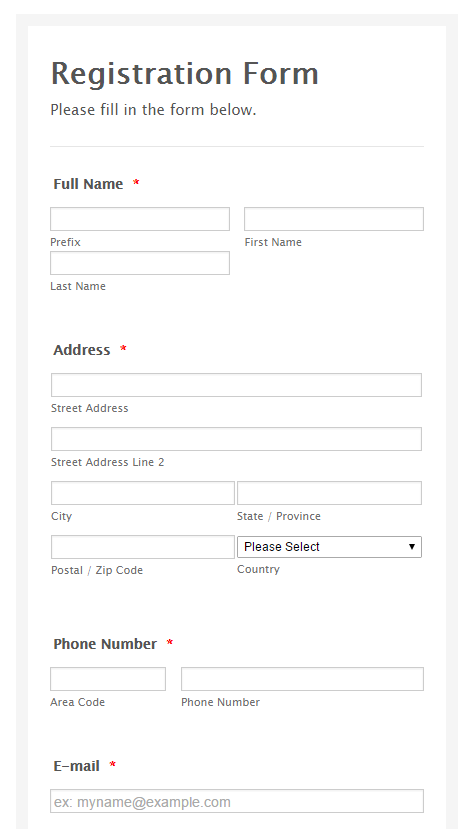Viewport: 470px width, 829px height.
Task: Click the Full Name label
Action: point(88,184)
